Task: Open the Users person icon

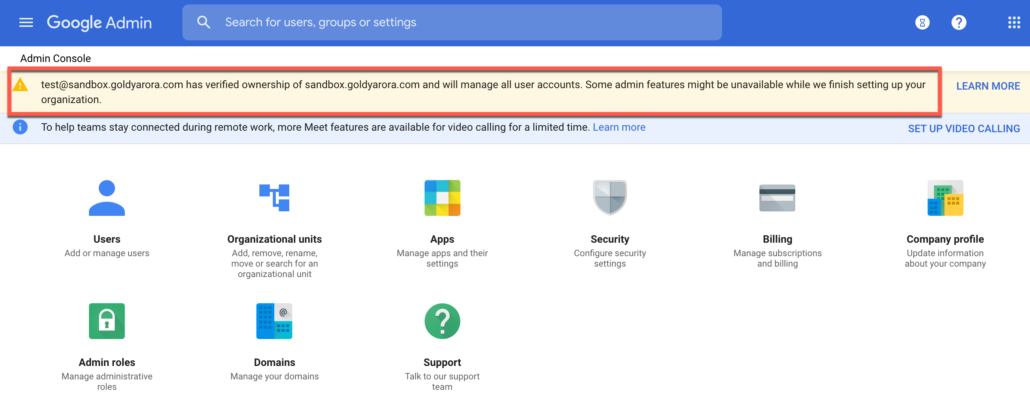Action: [107, 198]
